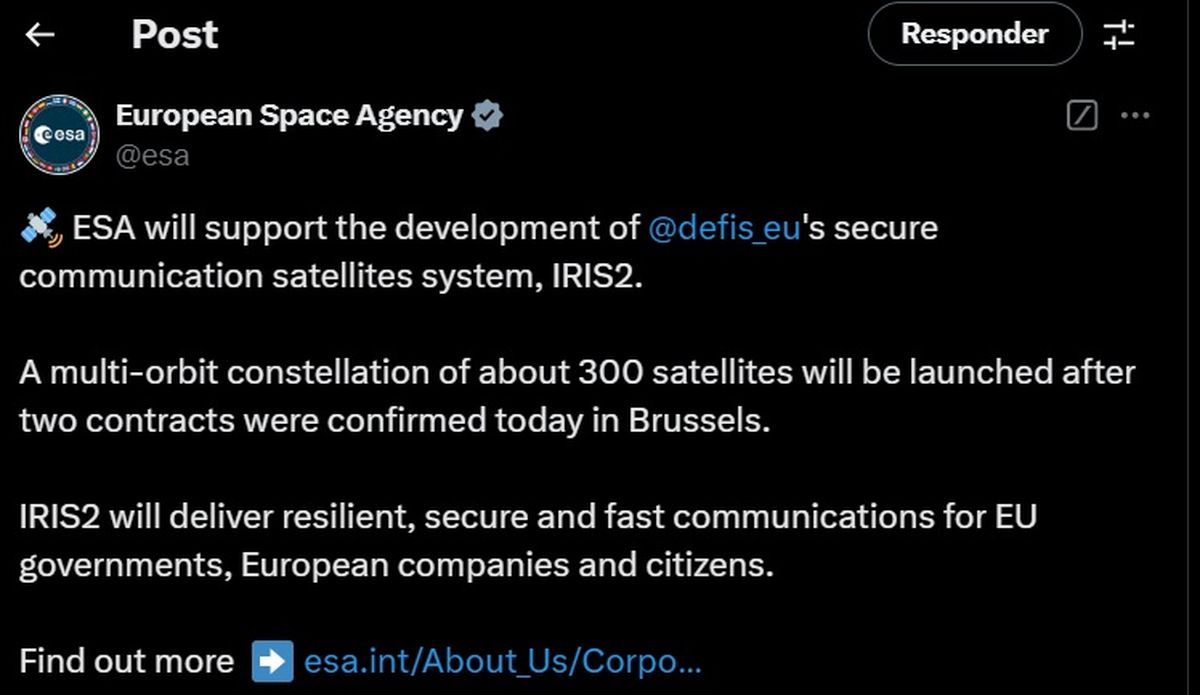Click the blue right-arrow emoji

[272, 661]
